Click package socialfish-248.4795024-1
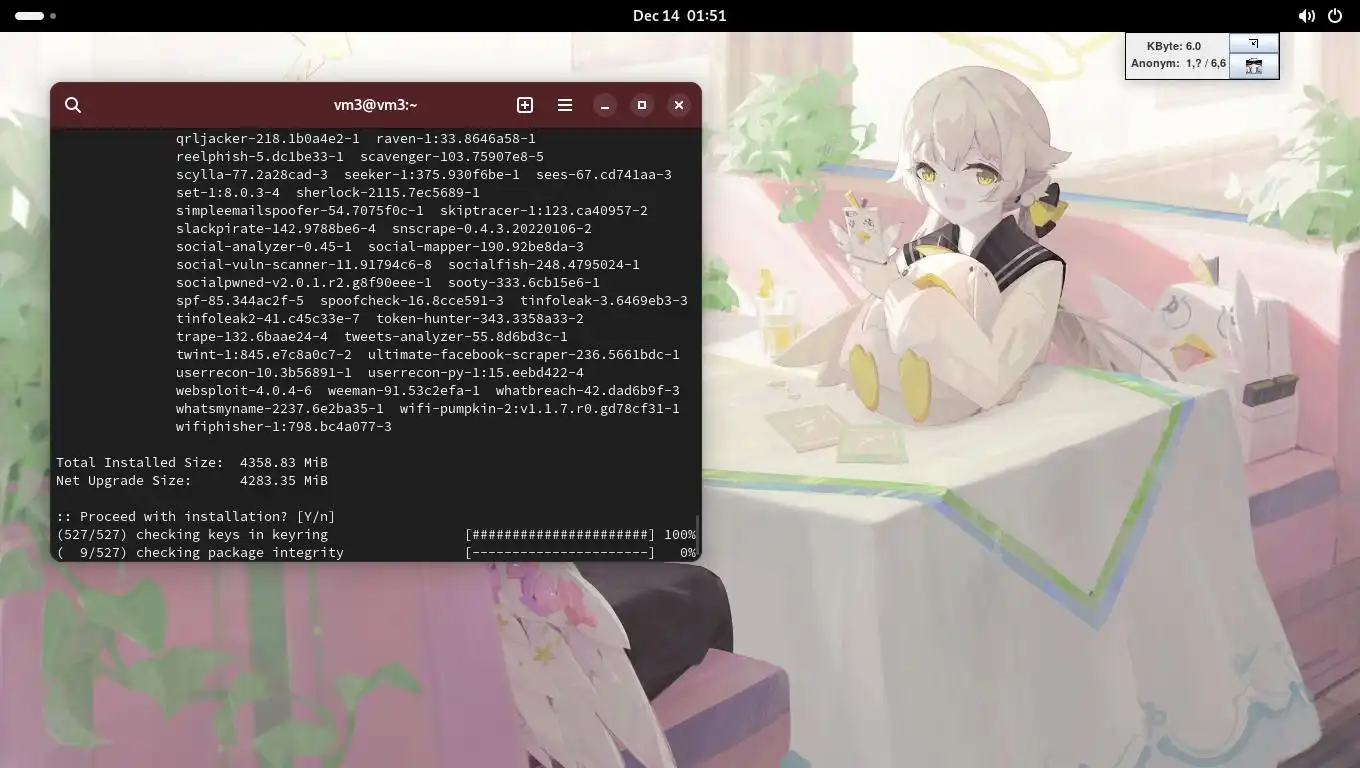Image resolution: width=1360 pixels, height=768 pixels. [x=544, y=265]
